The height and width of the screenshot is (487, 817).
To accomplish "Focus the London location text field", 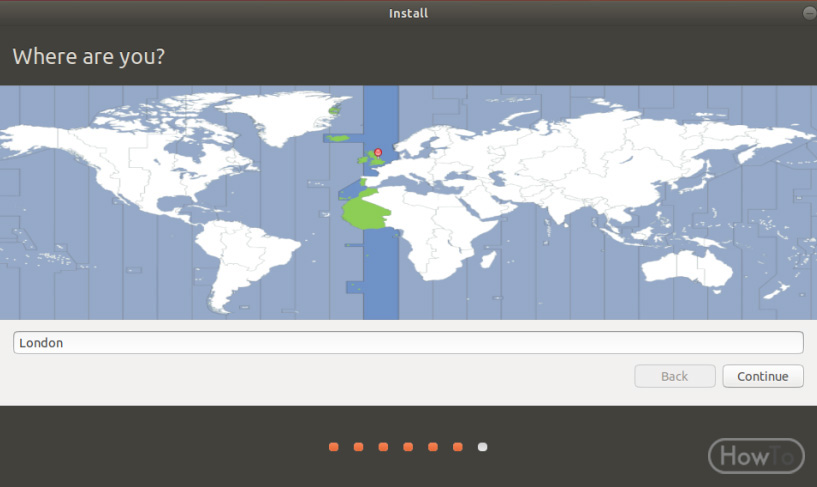I will (408, 343).
